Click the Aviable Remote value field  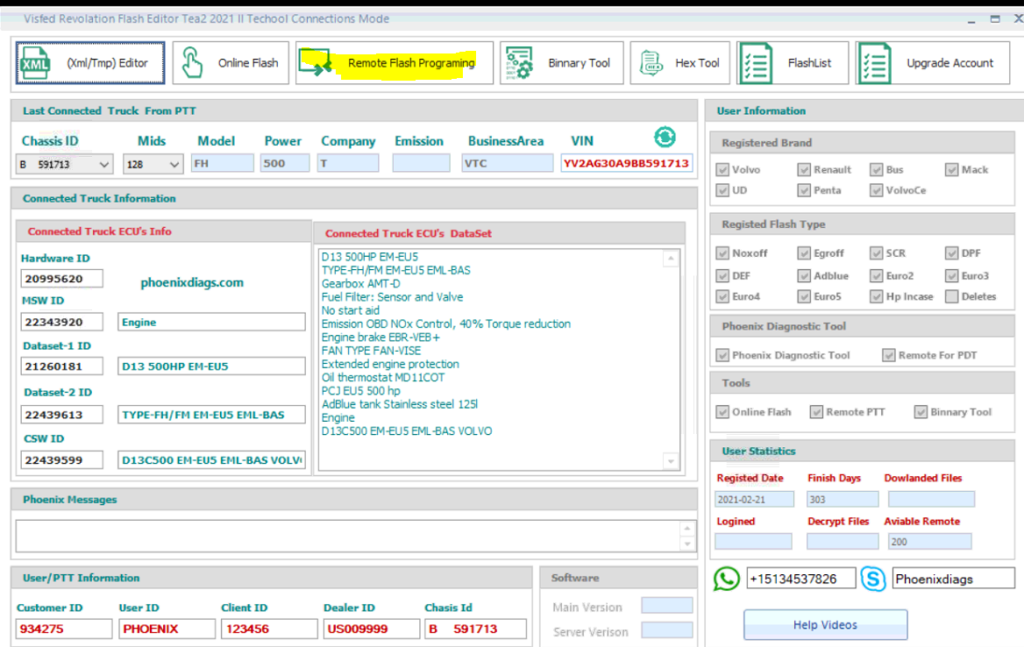coord(929,542)
